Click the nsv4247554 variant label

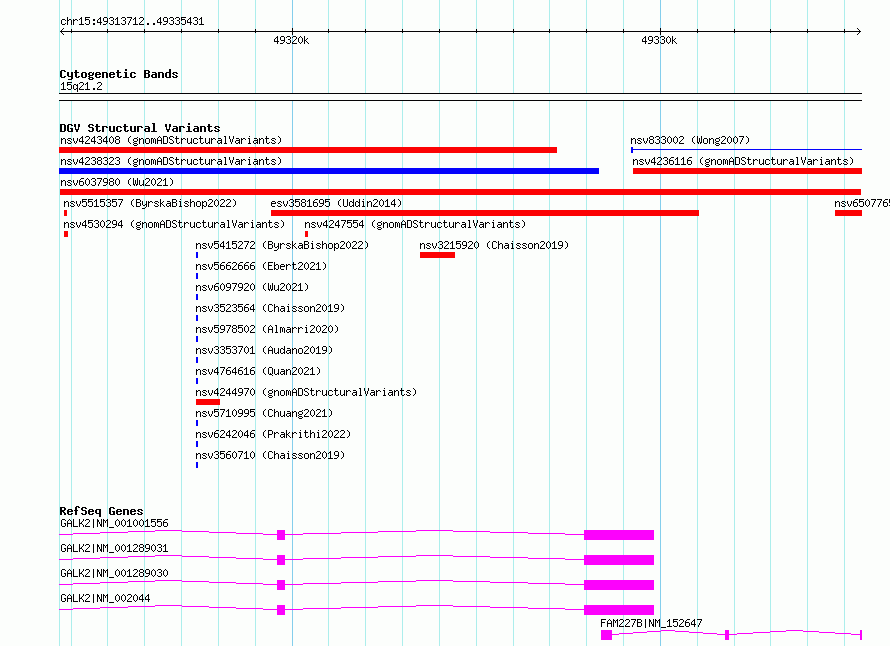click(x=415, y=224)
